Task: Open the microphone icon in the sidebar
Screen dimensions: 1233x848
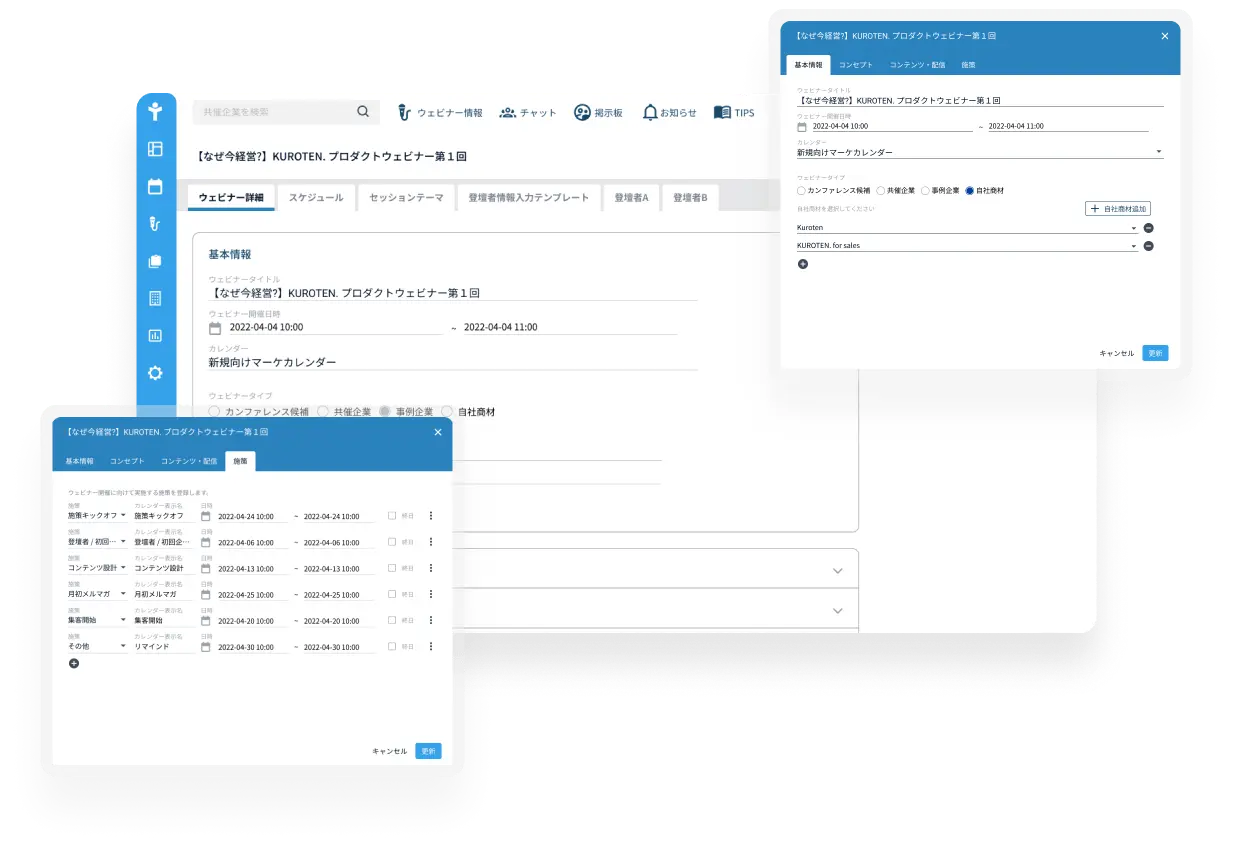Action: click(155, 224)
